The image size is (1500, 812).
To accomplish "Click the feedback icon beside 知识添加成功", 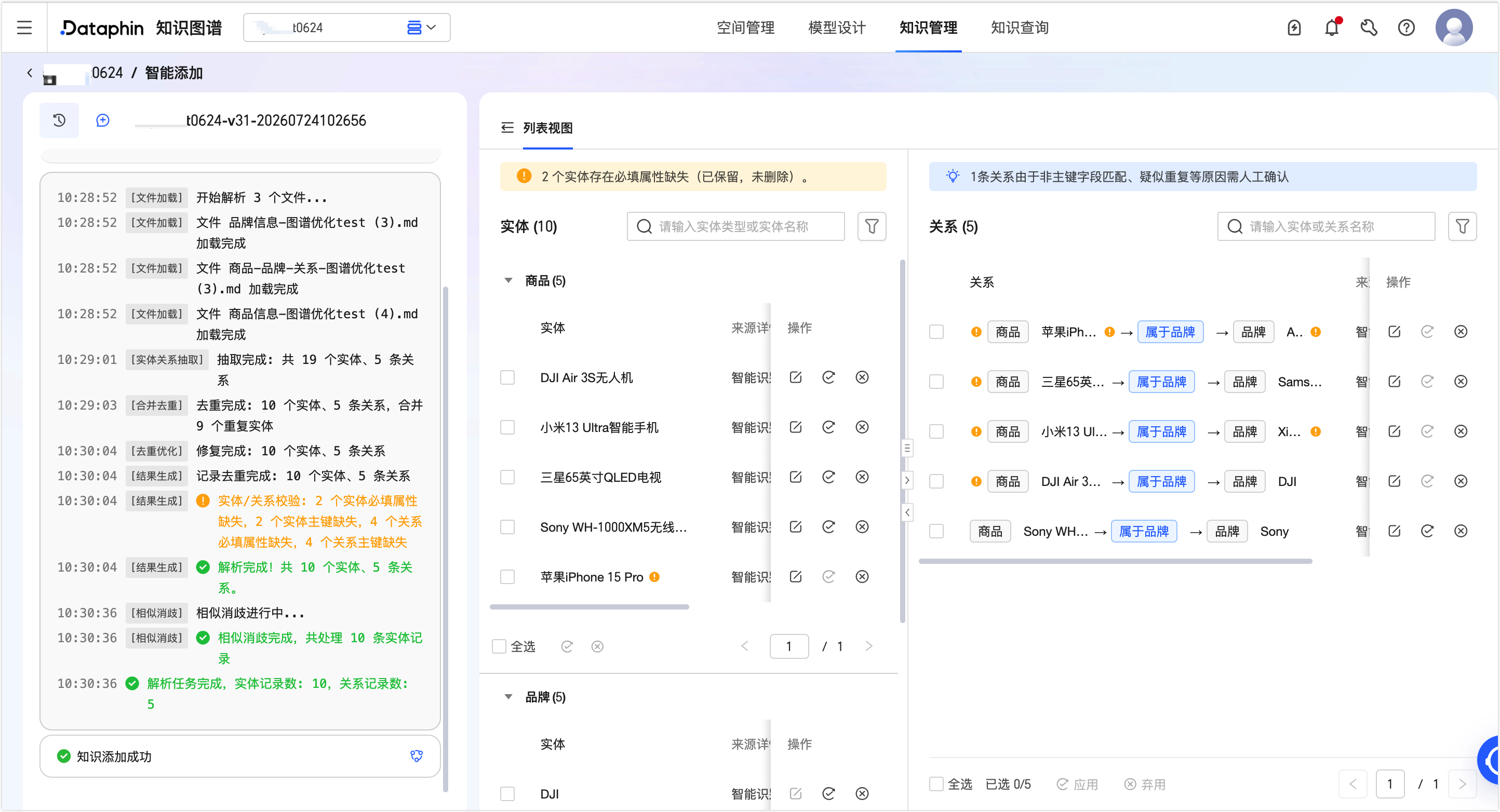I will [417, 756].
